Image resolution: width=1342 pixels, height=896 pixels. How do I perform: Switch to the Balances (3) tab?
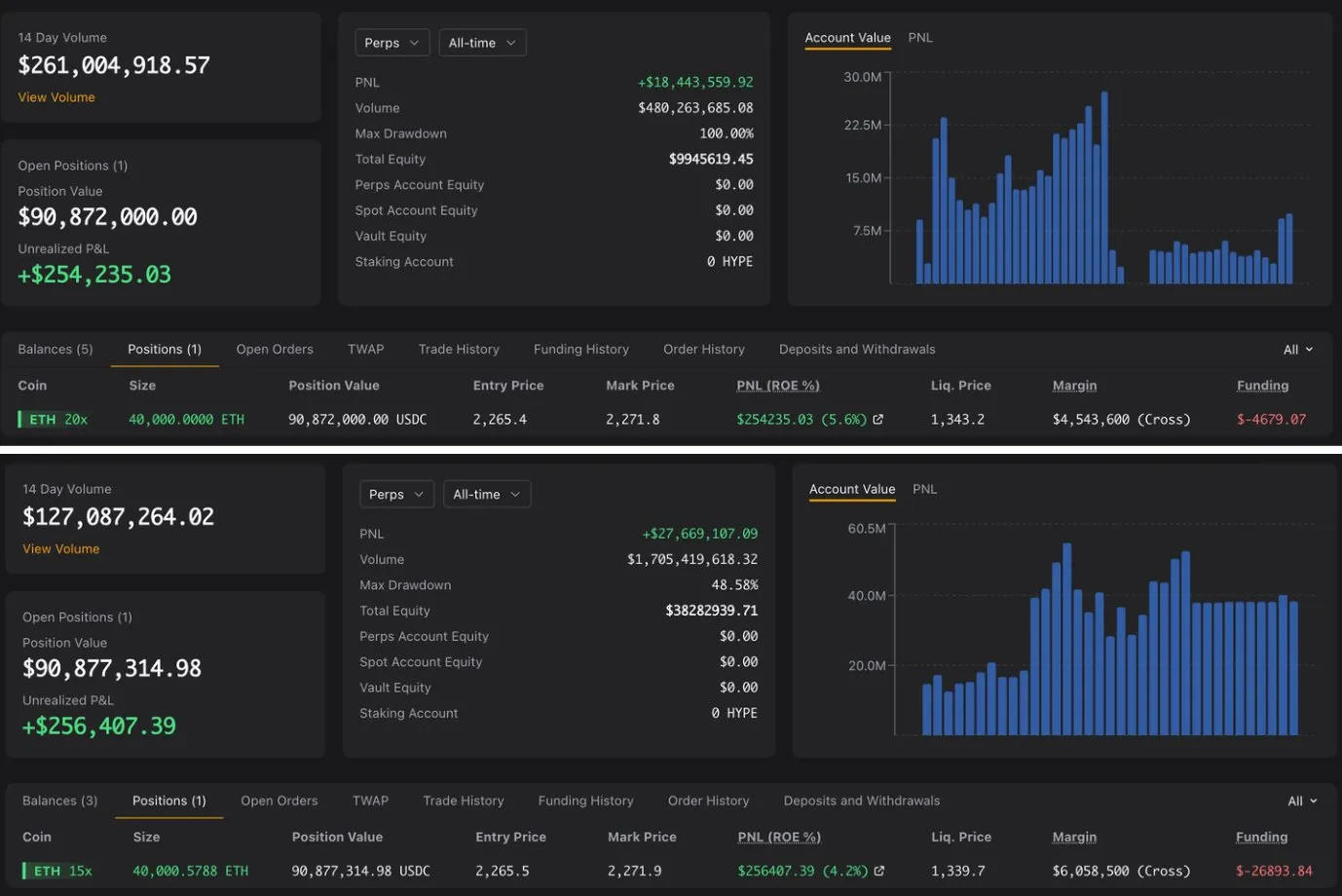[60, 802]
